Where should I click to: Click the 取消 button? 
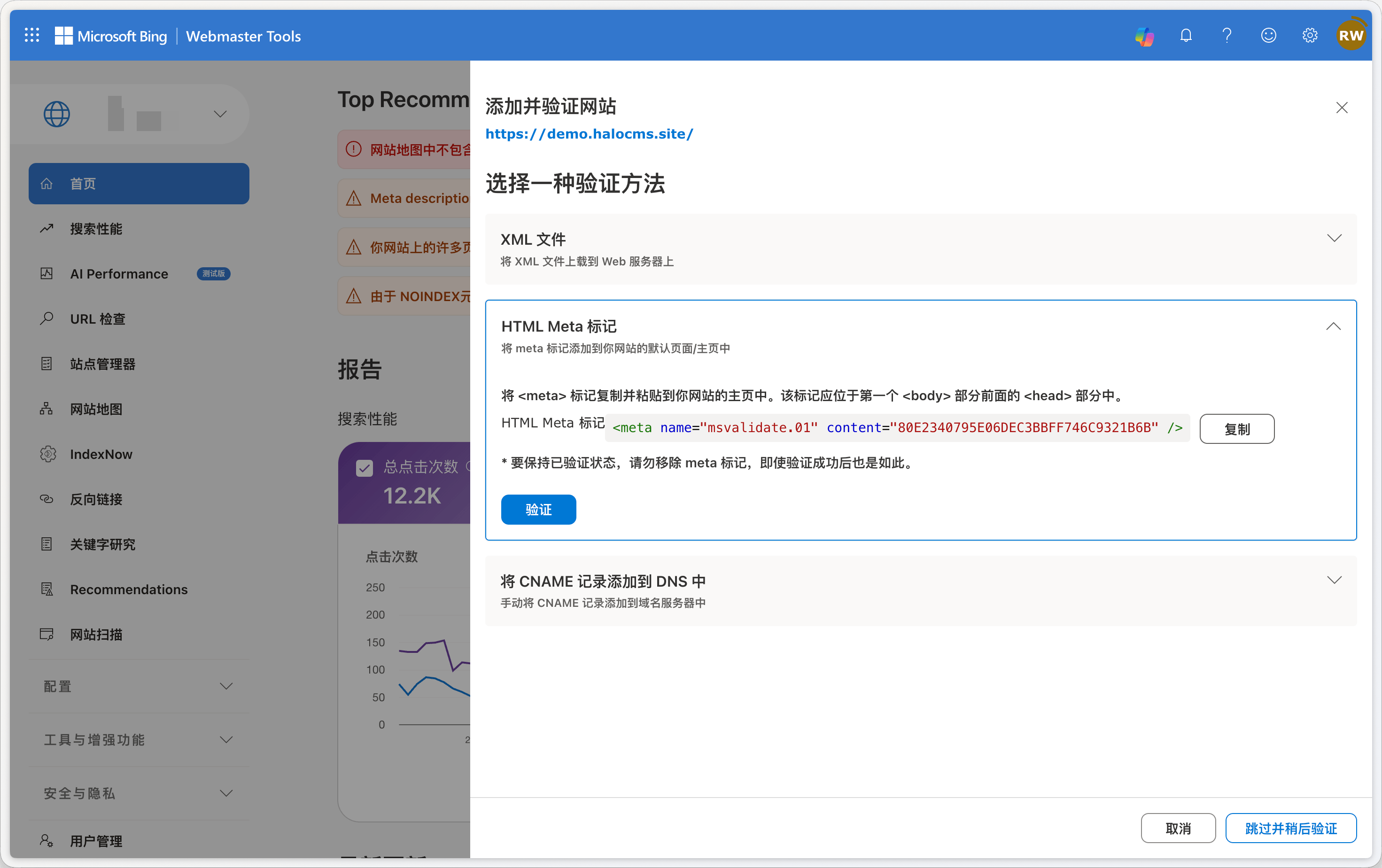(1178, 828)
